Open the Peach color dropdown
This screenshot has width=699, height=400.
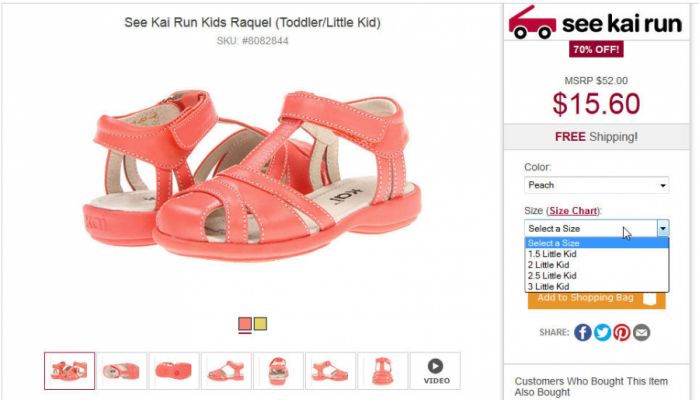(x=596, y=185)
